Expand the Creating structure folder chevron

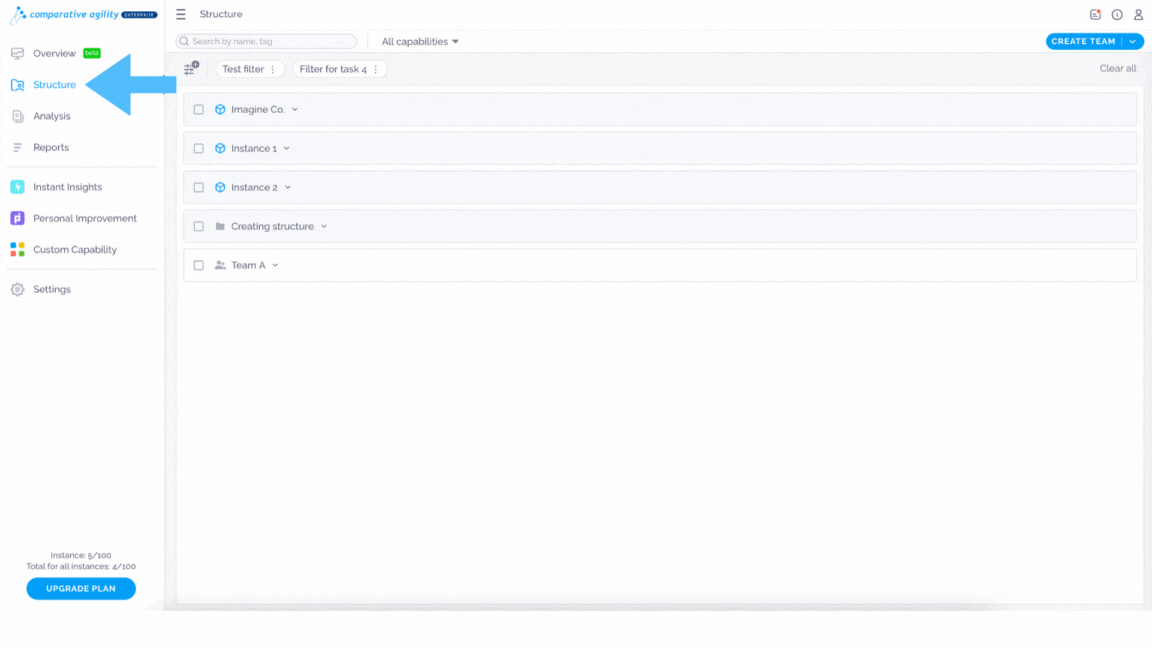(x=324, y=226)
